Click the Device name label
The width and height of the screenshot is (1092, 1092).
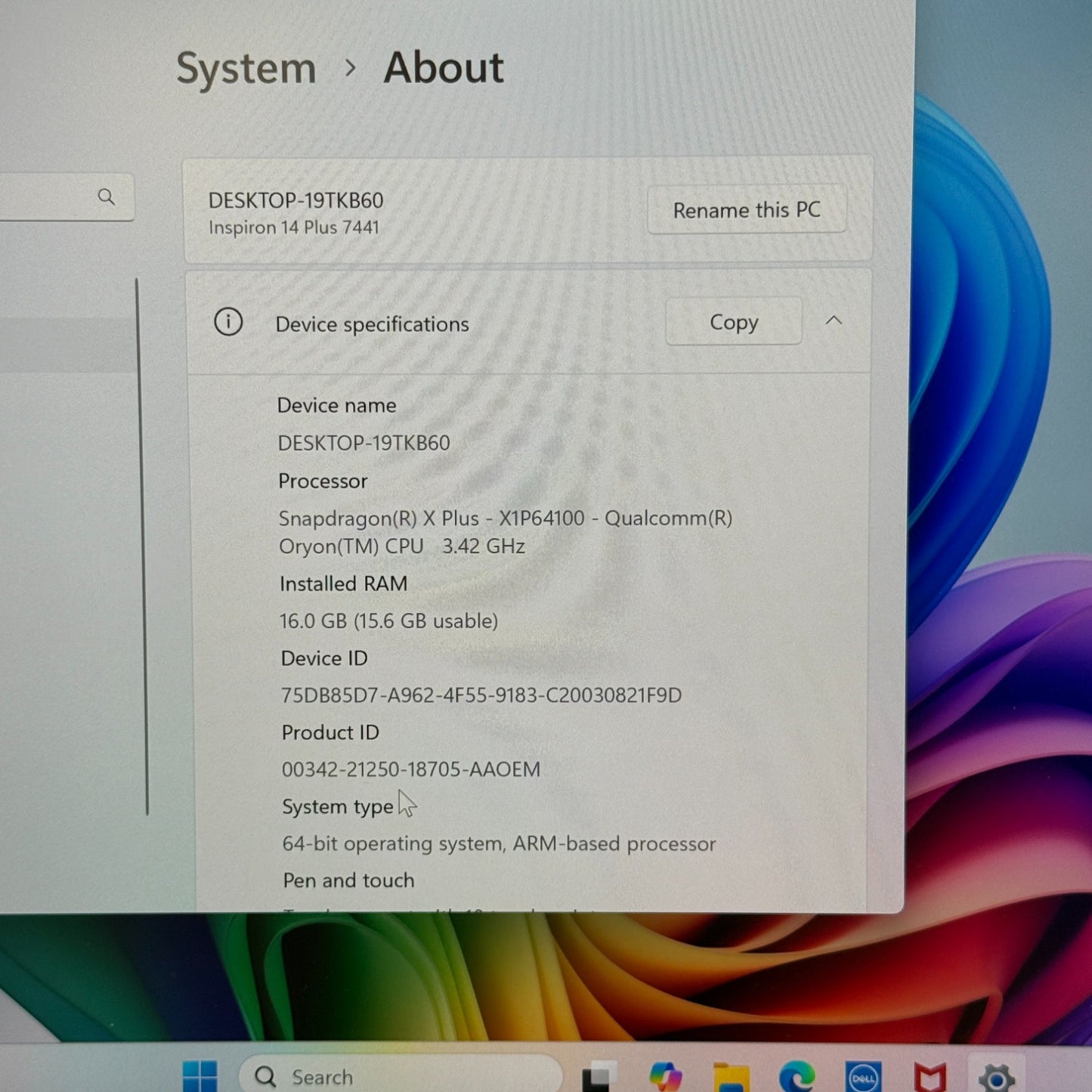pyautogui.click(x=337, y=406)
